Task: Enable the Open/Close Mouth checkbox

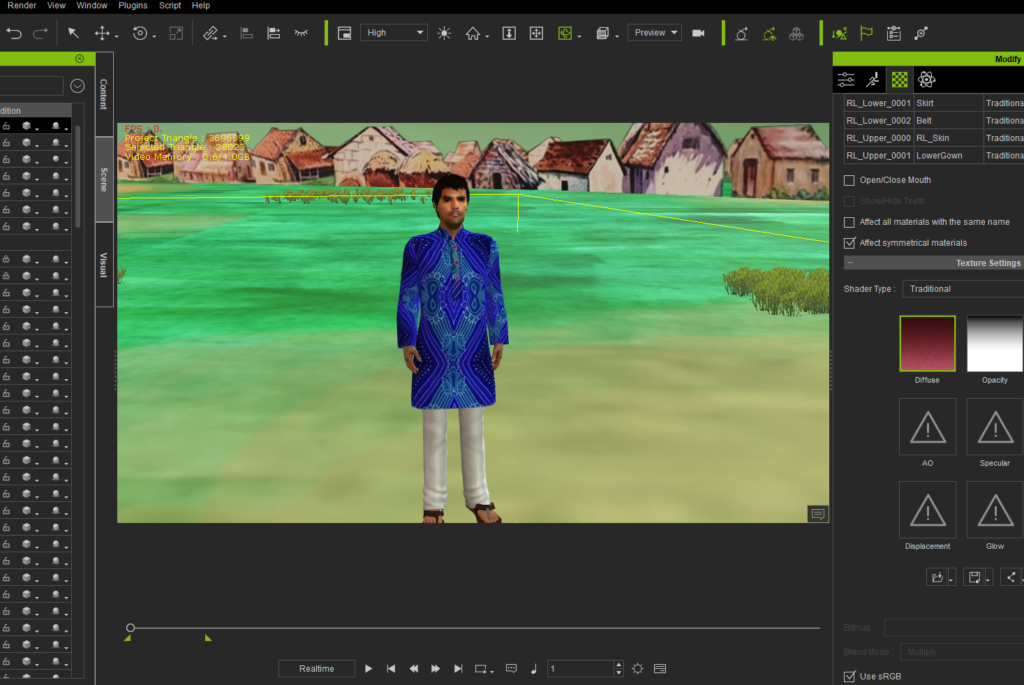Action: [849, 180]
